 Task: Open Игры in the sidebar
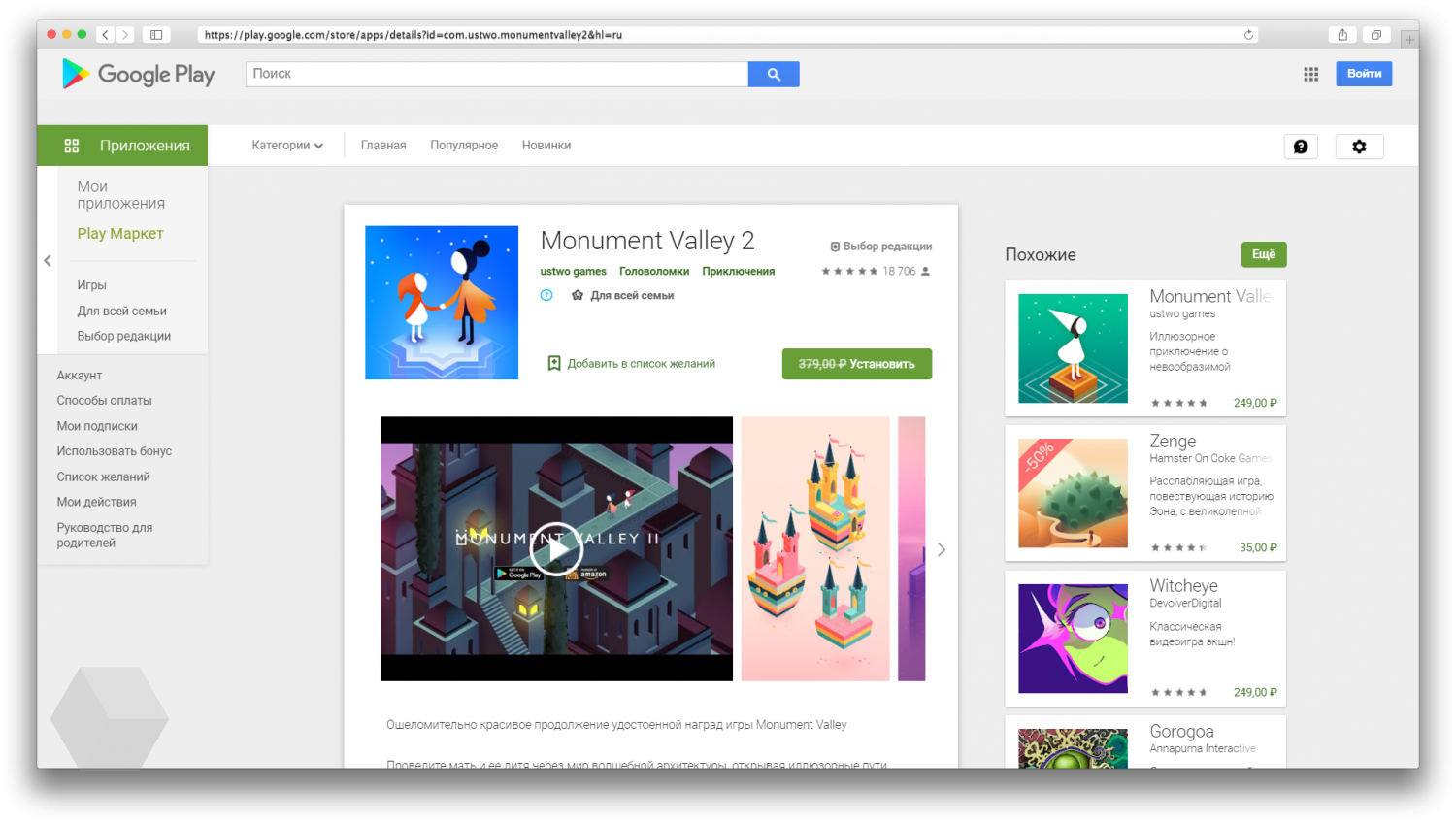click(92, 285)
